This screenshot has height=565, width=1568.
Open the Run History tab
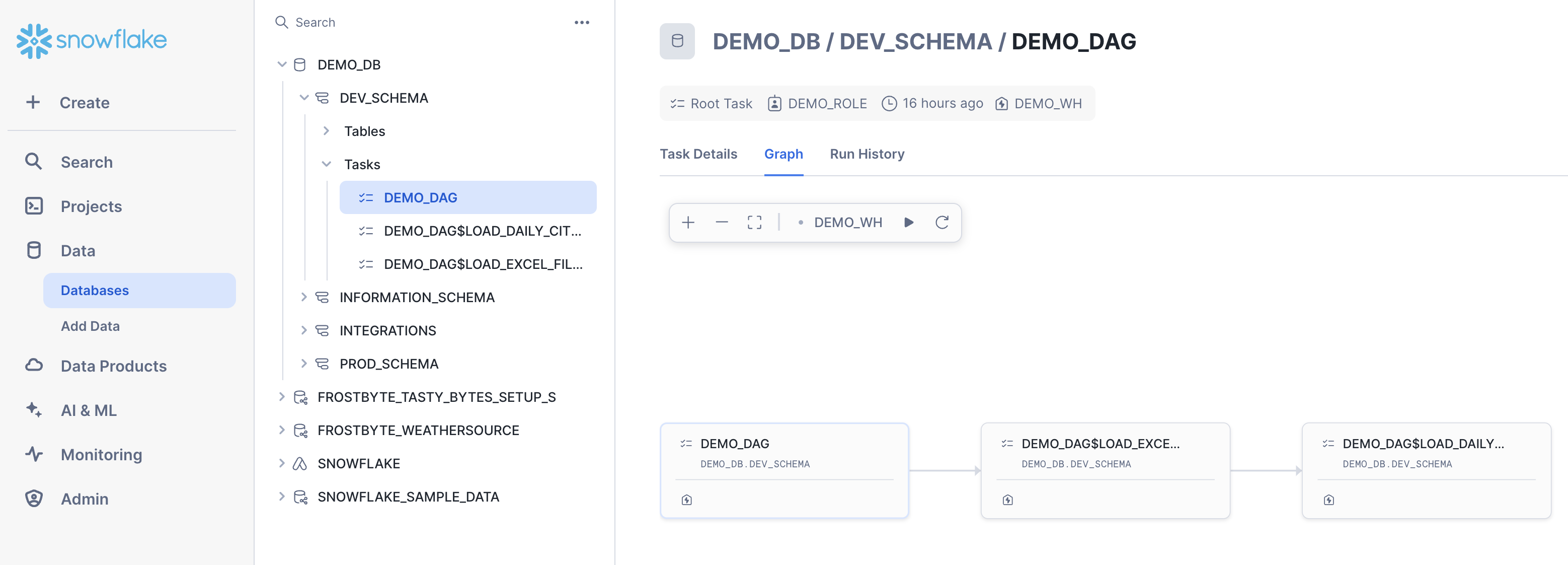pos(867,154)
